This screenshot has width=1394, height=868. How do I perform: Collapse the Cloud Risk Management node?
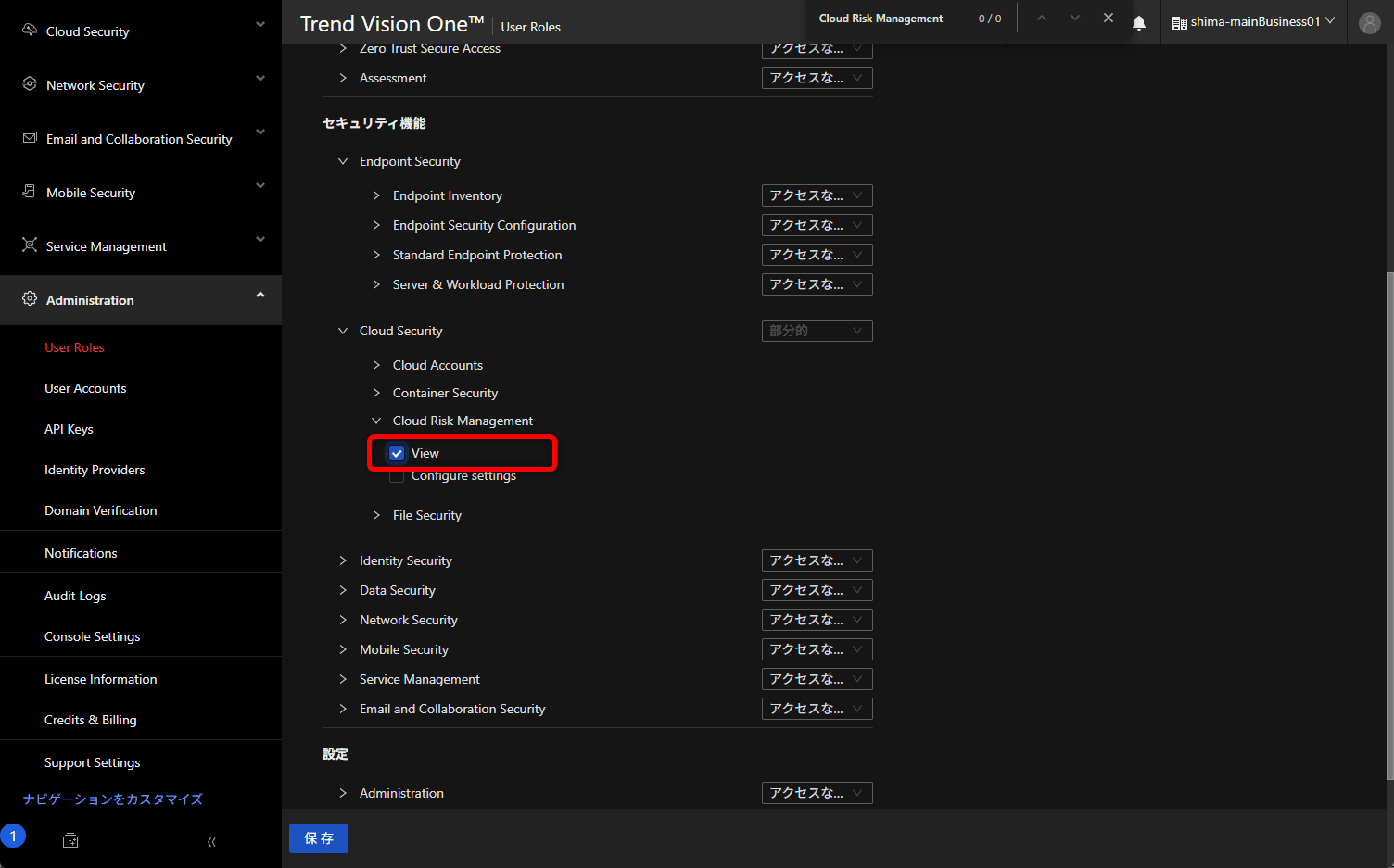pos(376,421)
